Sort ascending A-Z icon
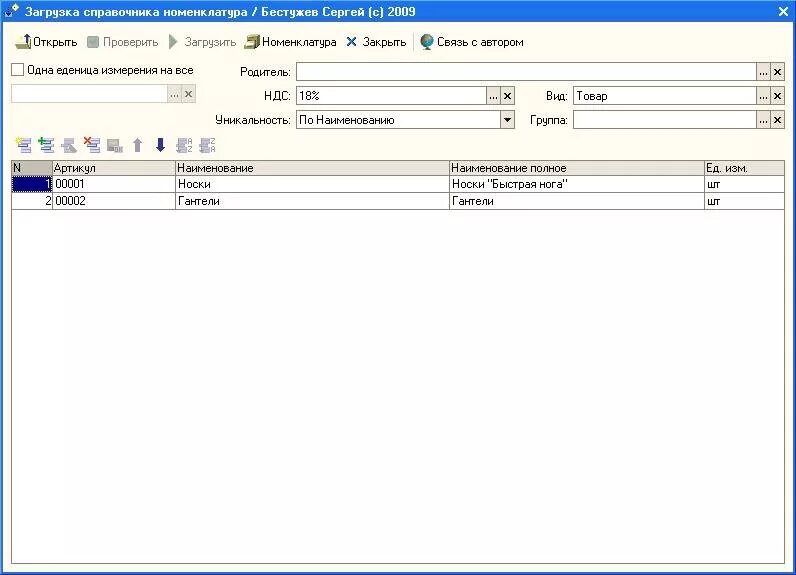The width and height of the screenshot is (796, 575). tap(184, 146)
